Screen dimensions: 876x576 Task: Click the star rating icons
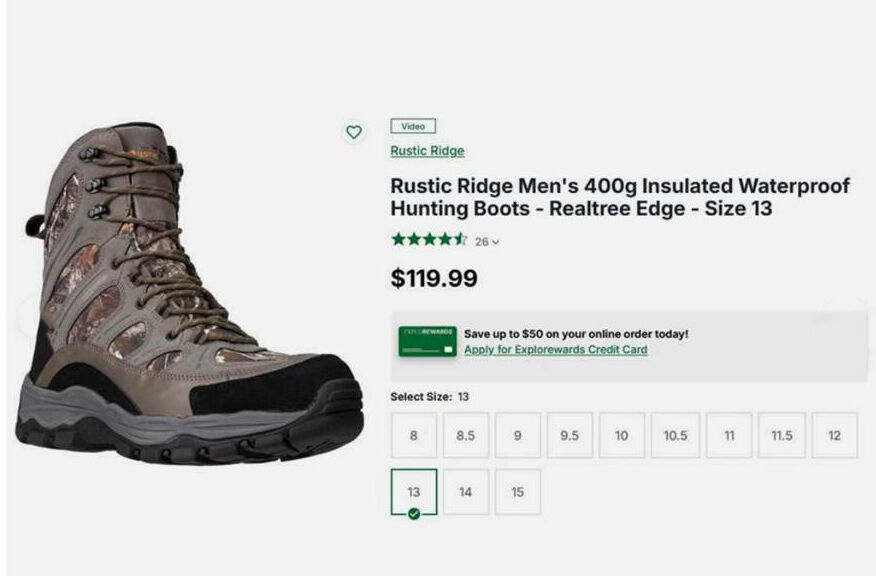(429, 240)
